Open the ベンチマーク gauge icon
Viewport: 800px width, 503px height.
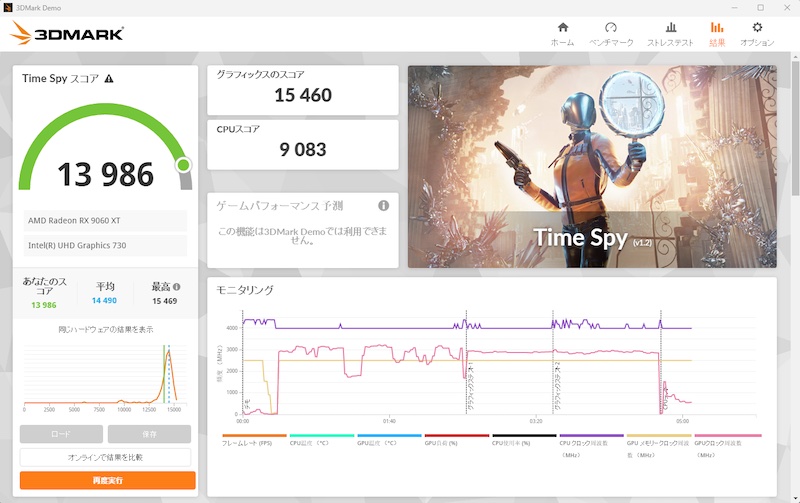tap(611, 28)
